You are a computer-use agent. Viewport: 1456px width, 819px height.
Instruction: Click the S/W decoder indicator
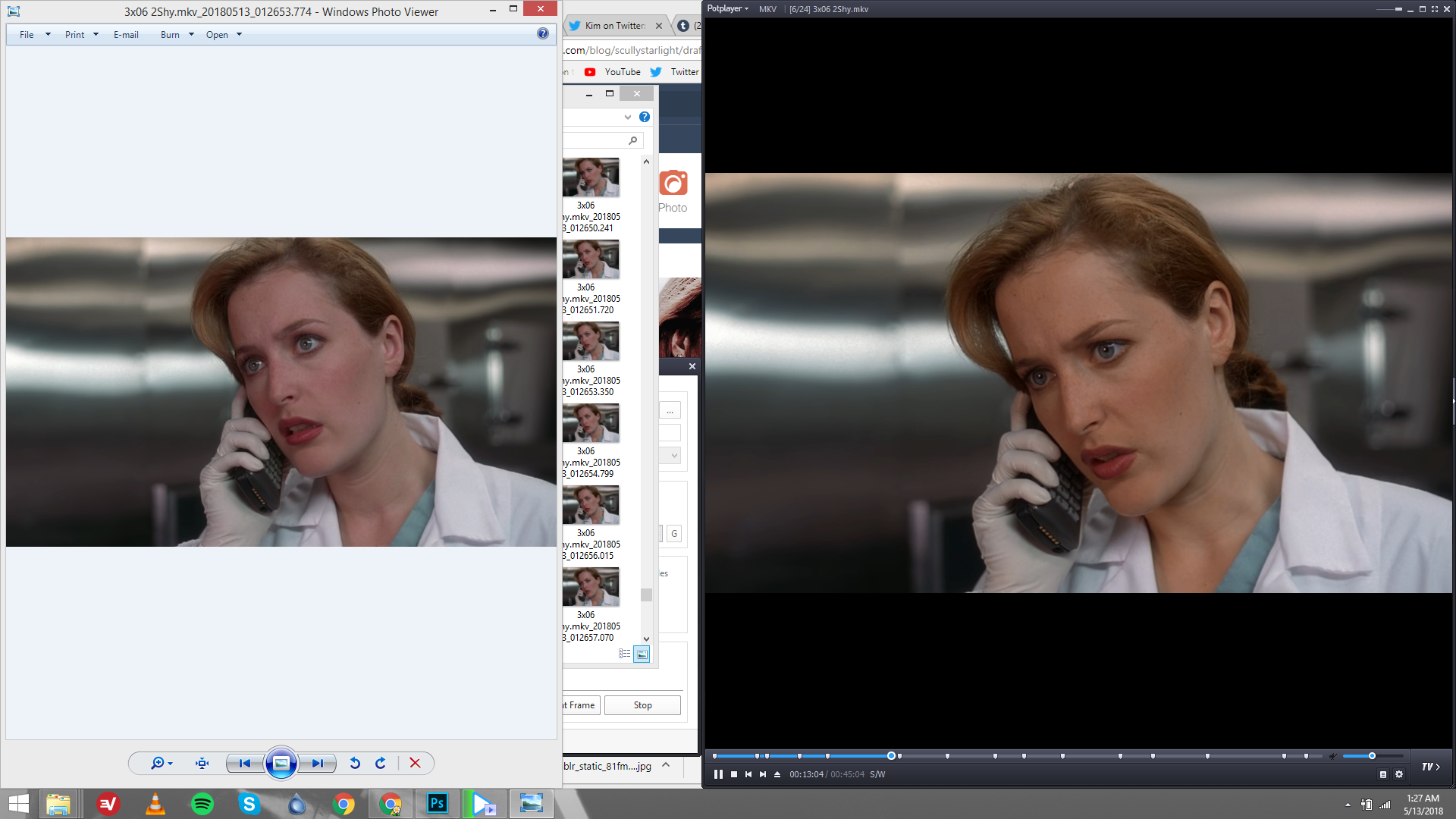[x=877, y=774]
